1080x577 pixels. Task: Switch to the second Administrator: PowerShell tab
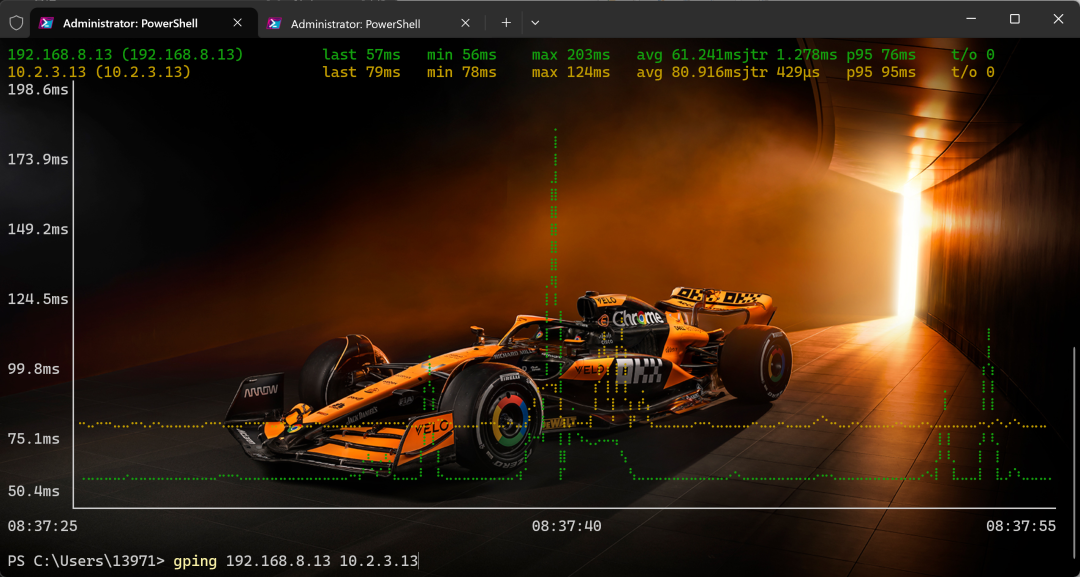(371, 23)
